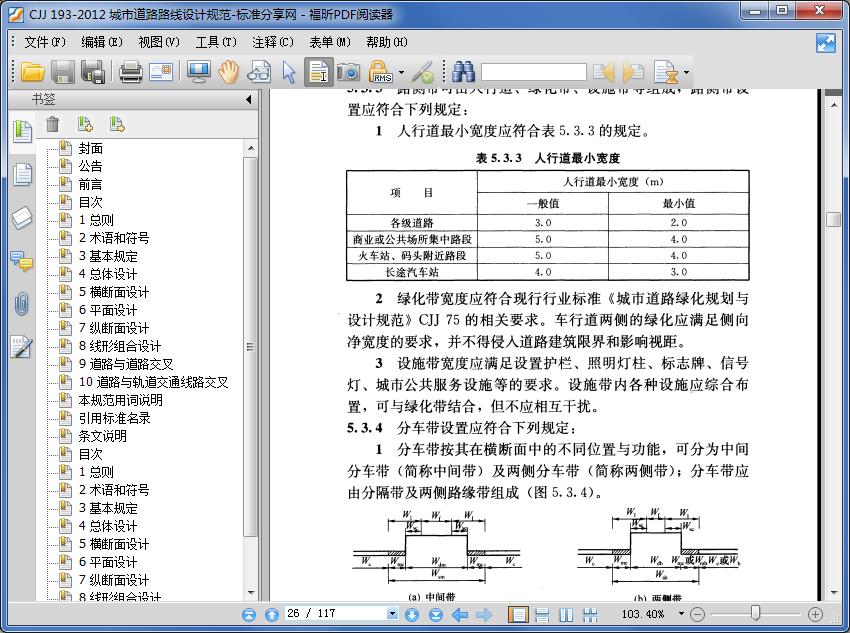Open the dropdown arrow next to RMS

401,72
